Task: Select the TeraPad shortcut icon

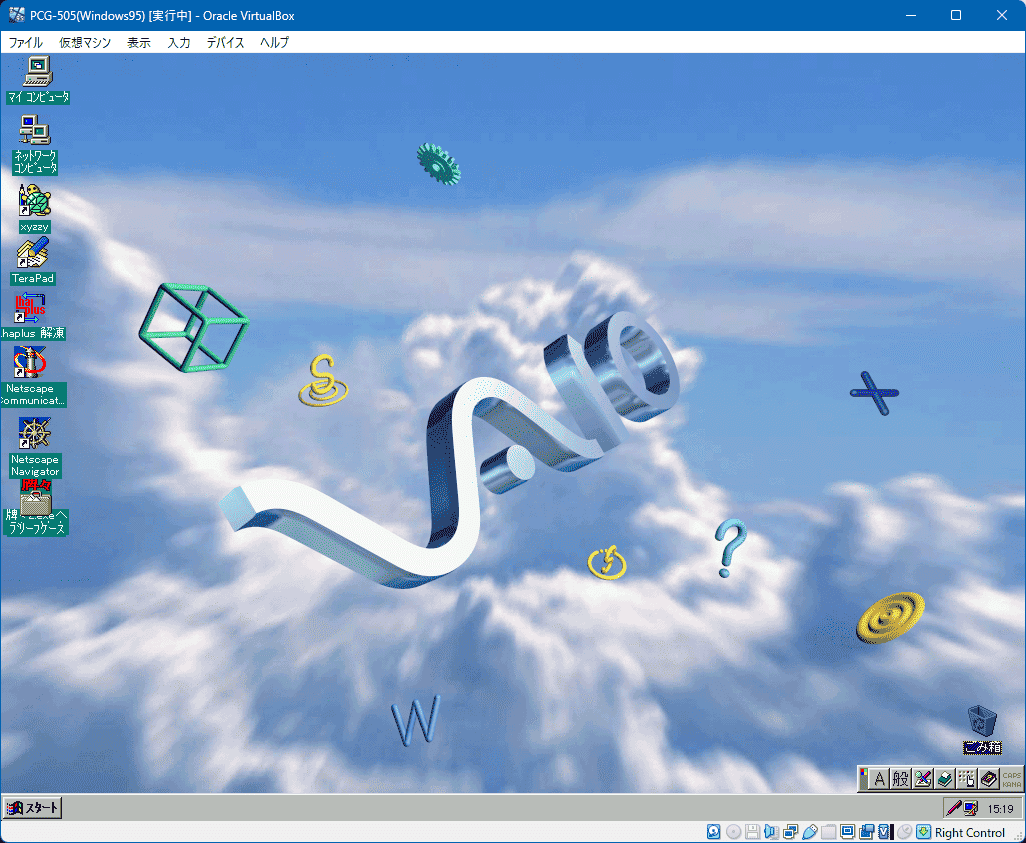Action: 33,260
